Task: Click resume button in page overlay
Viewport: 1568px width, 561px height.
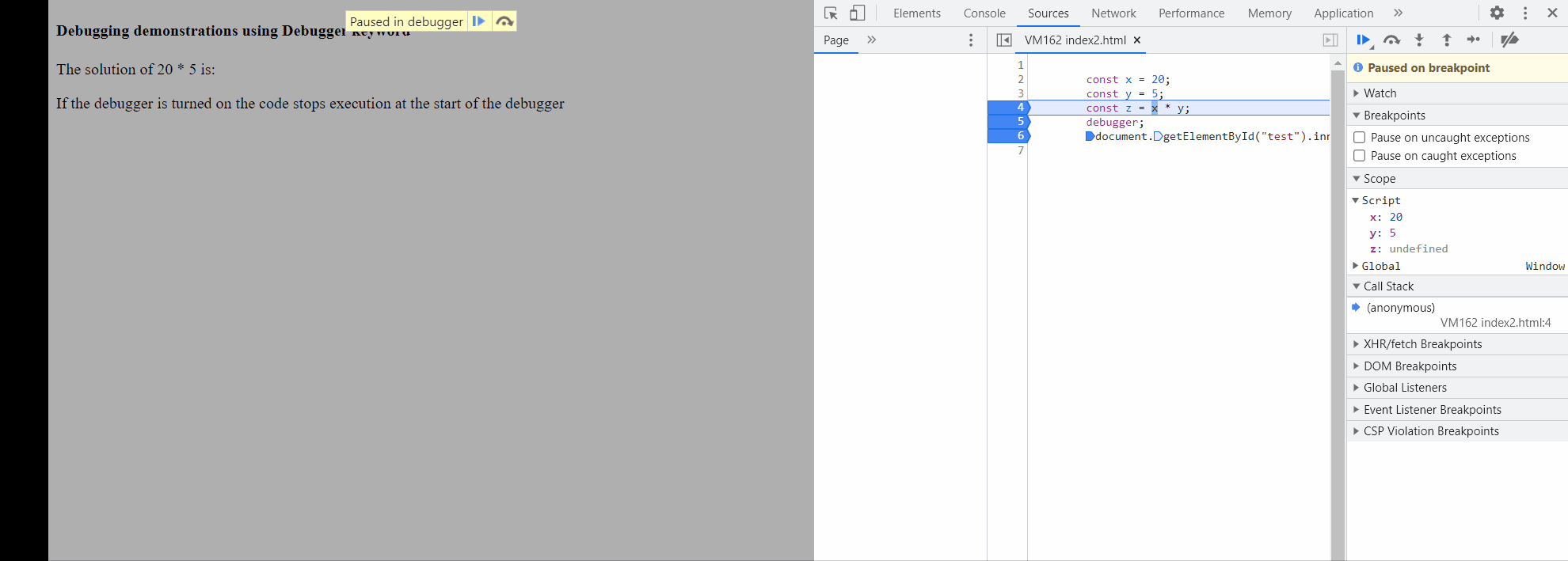Action: coord(478,21)
